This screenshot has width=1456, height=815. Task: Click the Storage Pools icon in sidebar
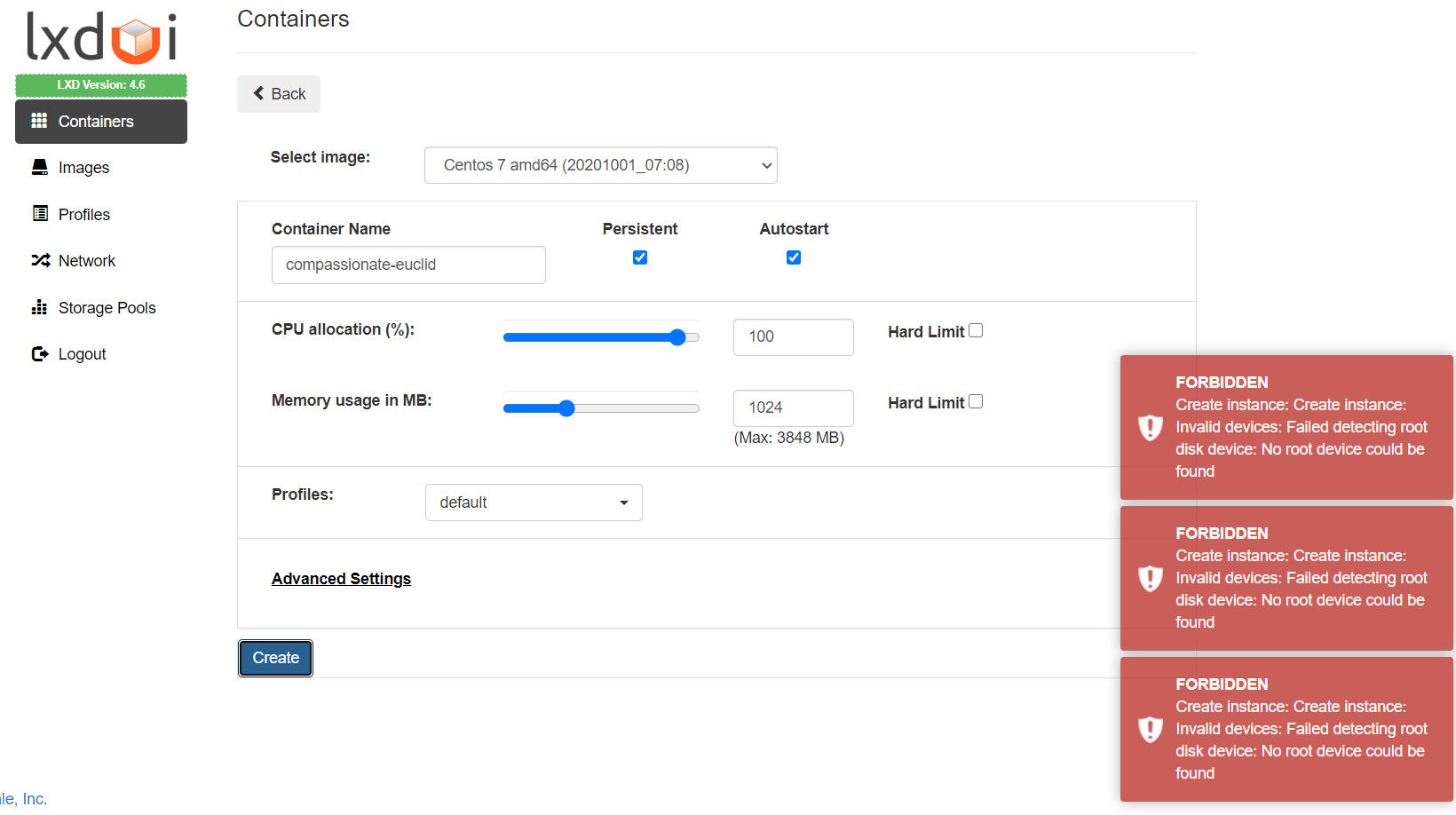tap(39, 307)
